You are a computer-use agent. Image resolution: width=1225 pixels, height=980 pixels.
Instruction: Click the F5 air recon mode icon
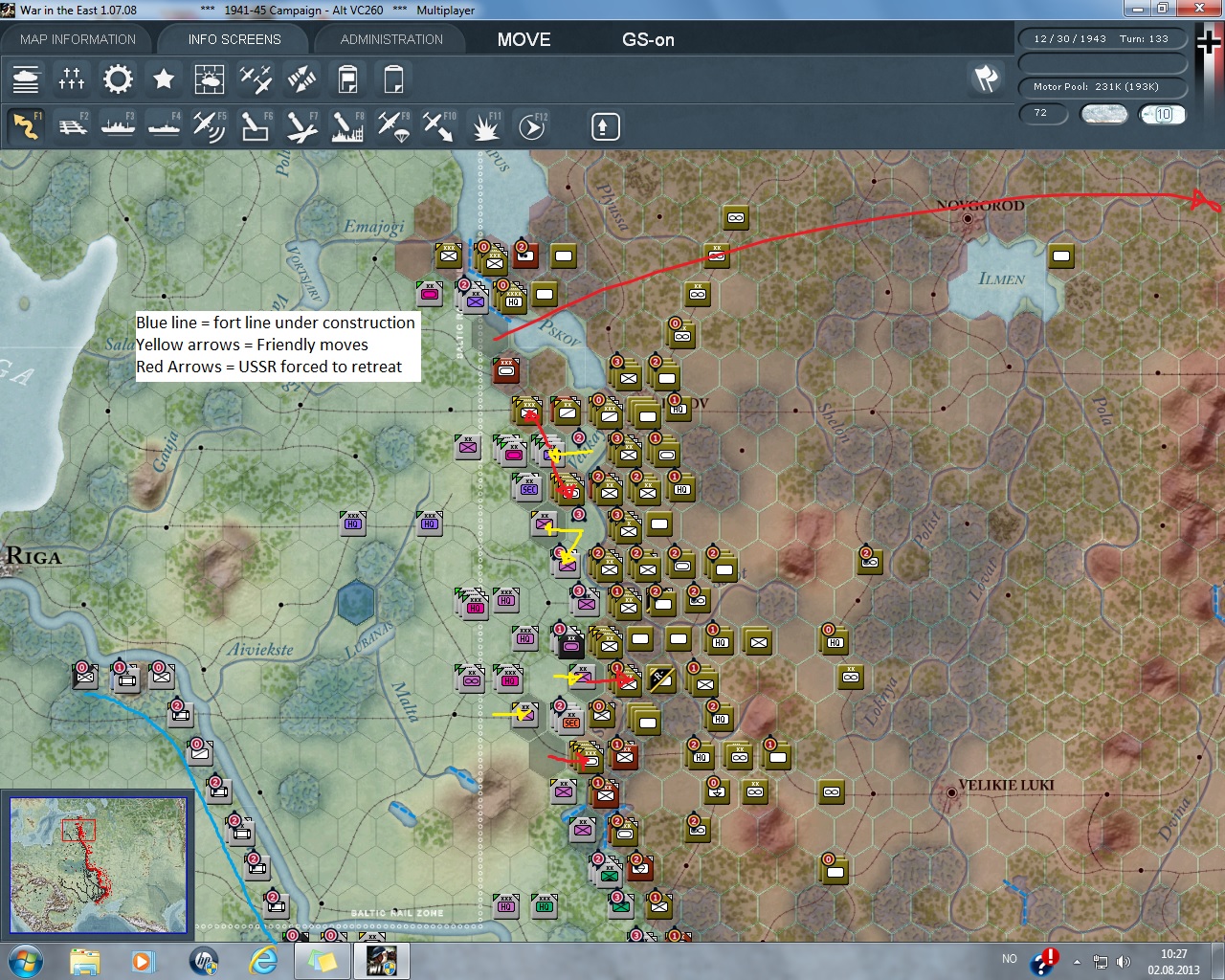click(x=209, y=126)
